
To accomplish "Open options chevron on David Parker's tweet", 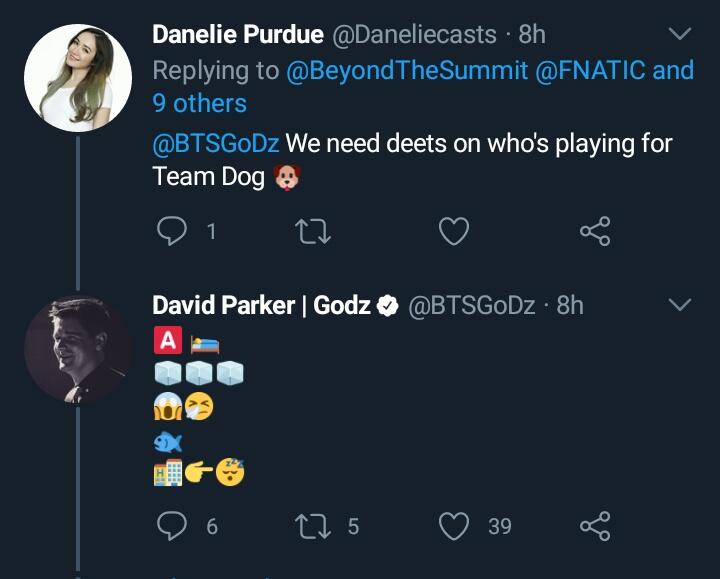I will [679, 305].
